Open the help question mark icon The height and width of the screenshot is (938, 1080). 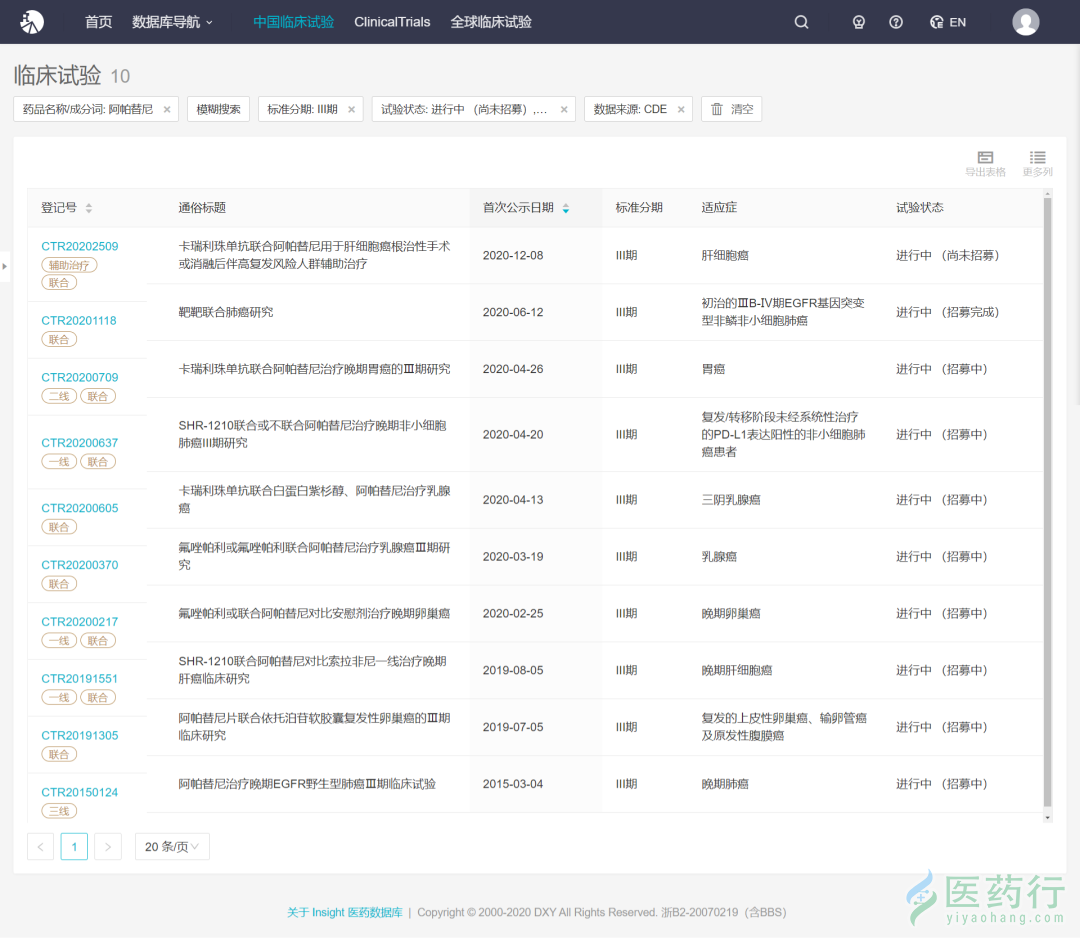(895, 22)
